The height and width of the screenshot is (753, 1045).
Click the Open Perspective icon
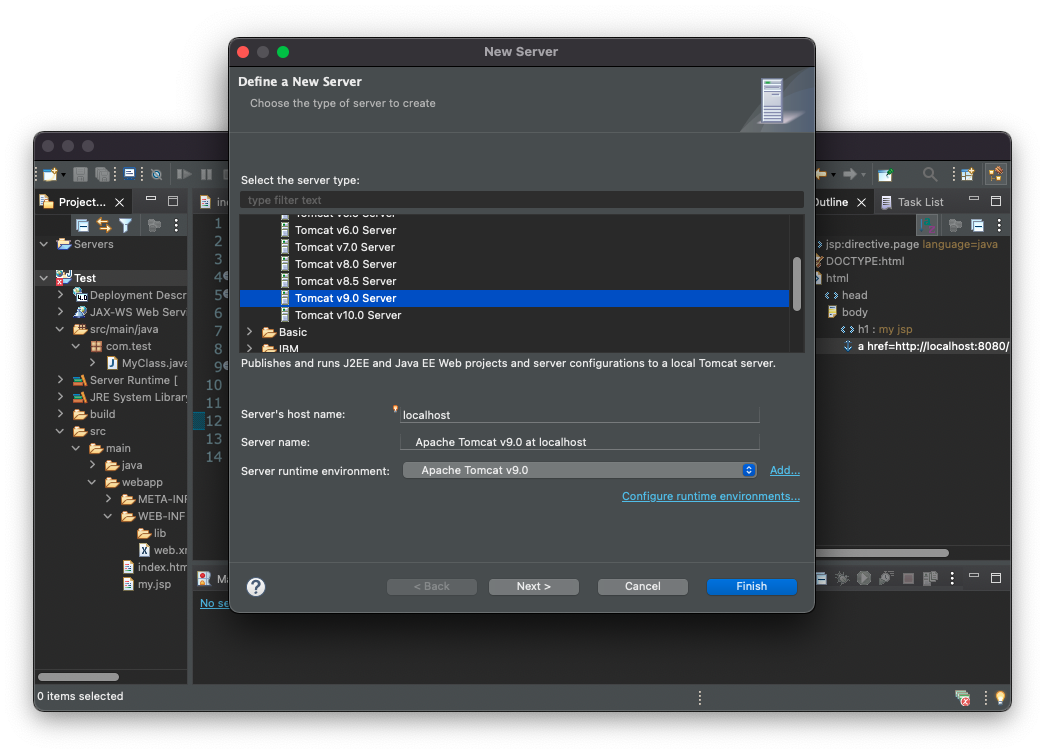tap(968, 175)
